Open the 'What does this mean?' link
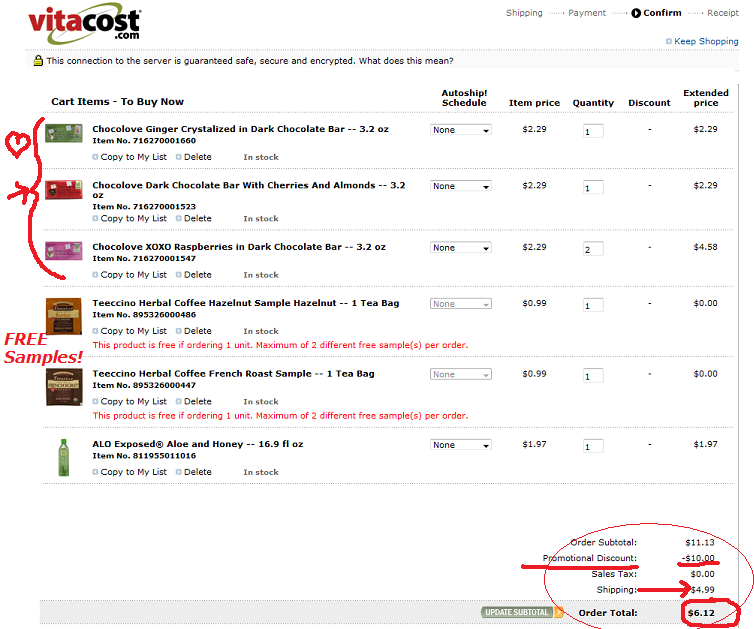754x629 pixels. (406, 61)
